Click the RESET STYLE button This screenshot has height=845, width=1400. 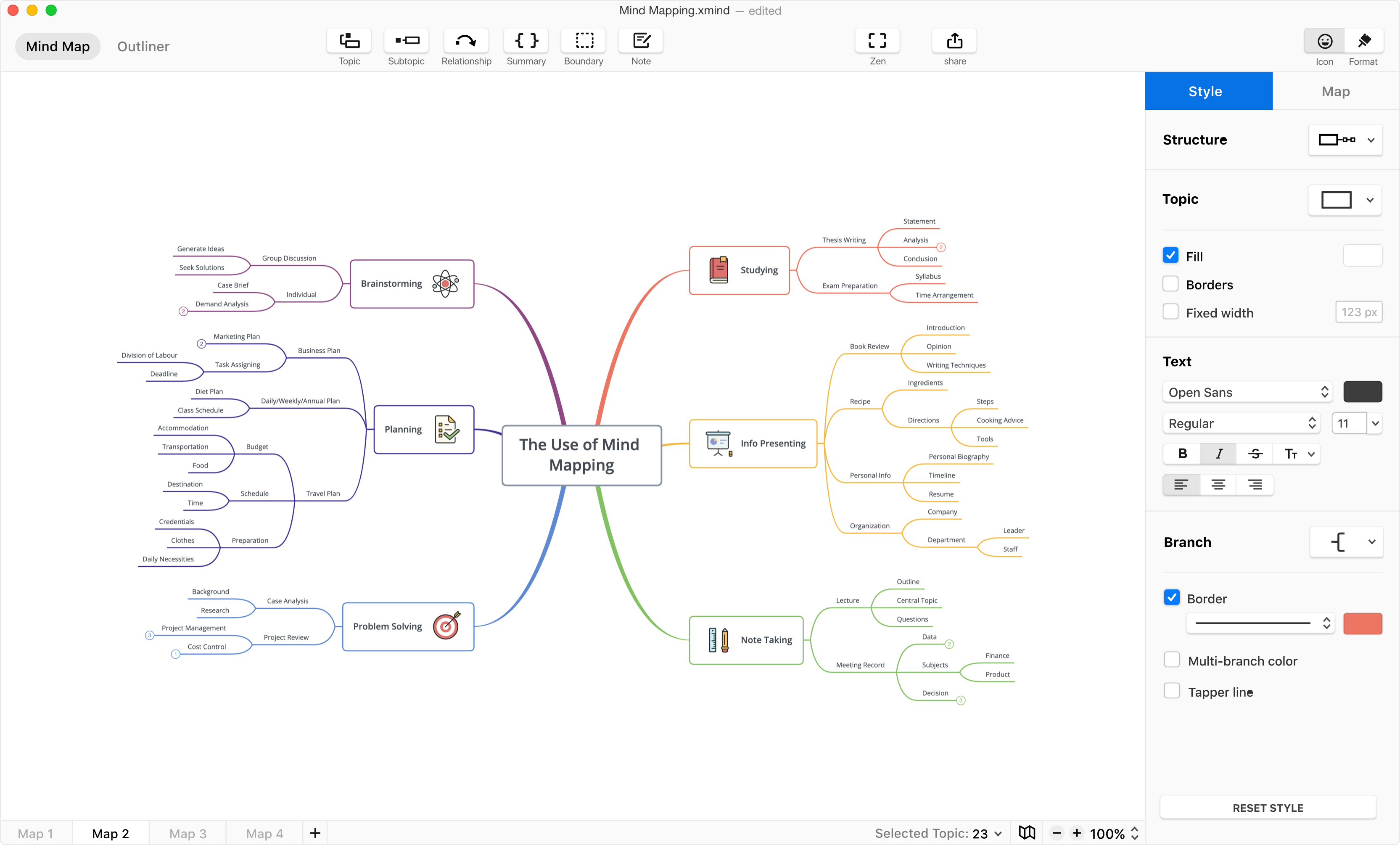[1268, 808]
